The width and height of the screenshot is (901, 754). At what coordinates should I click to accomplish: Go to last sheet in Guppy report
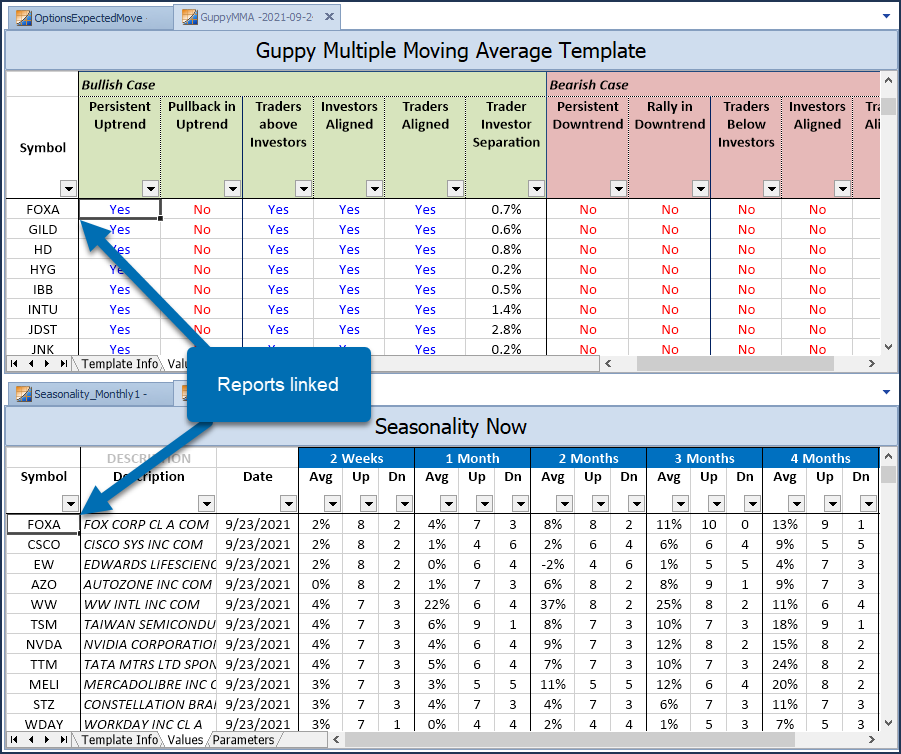(63, 363)
